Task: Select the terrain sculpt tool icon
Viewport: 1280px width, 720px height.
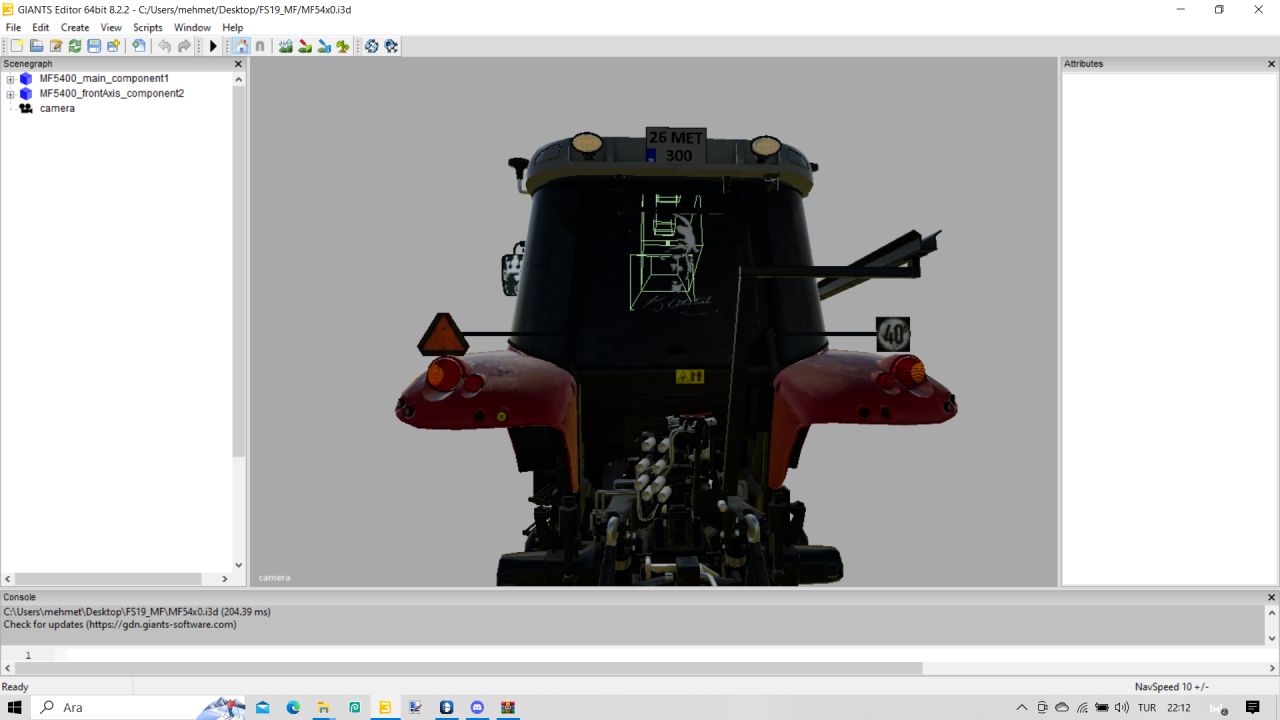Action: coord(286,46)
